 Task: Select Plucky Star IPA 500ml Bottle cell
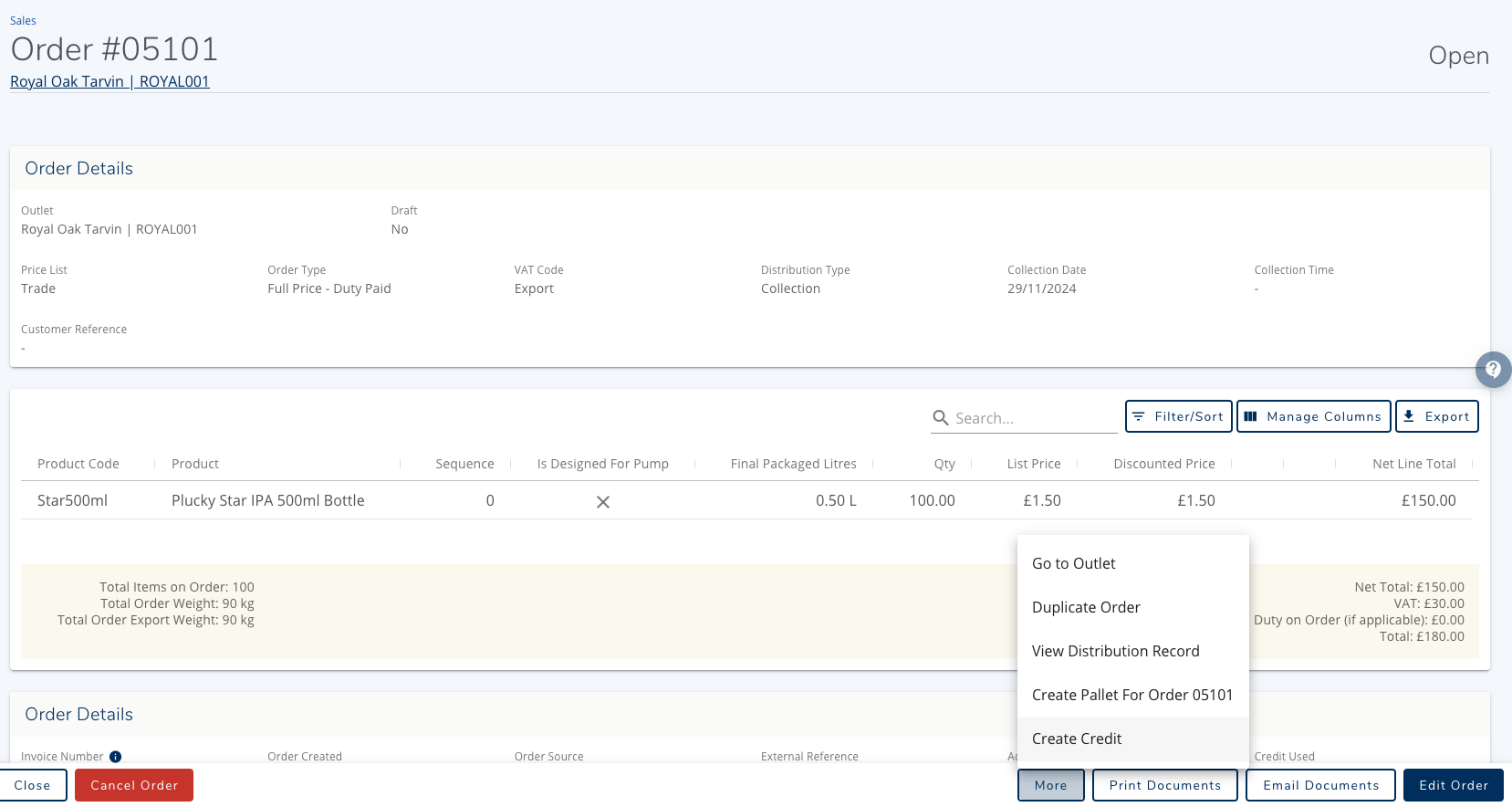pyautogui.click(x=268, y=500)
